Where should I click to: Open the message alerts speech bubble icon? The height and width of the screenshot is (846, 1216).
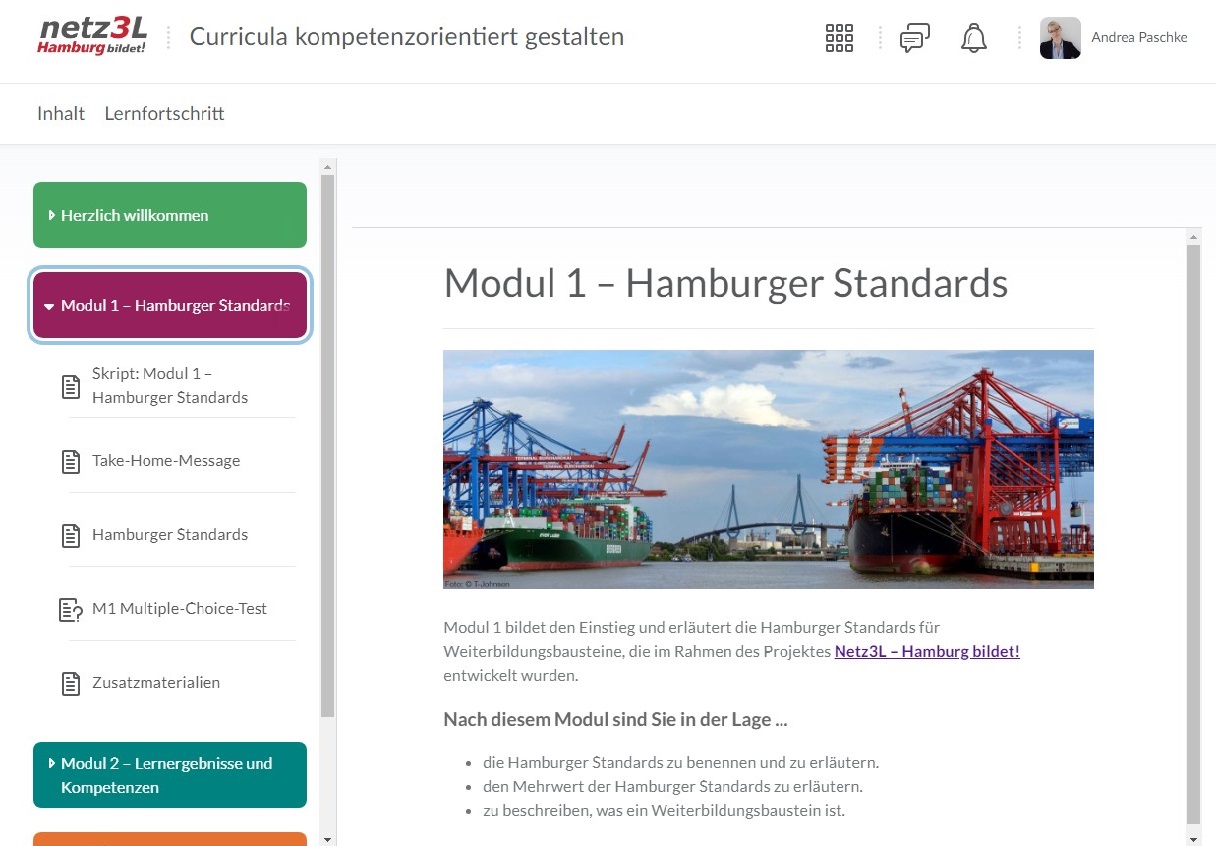click(x=914, y=38)
